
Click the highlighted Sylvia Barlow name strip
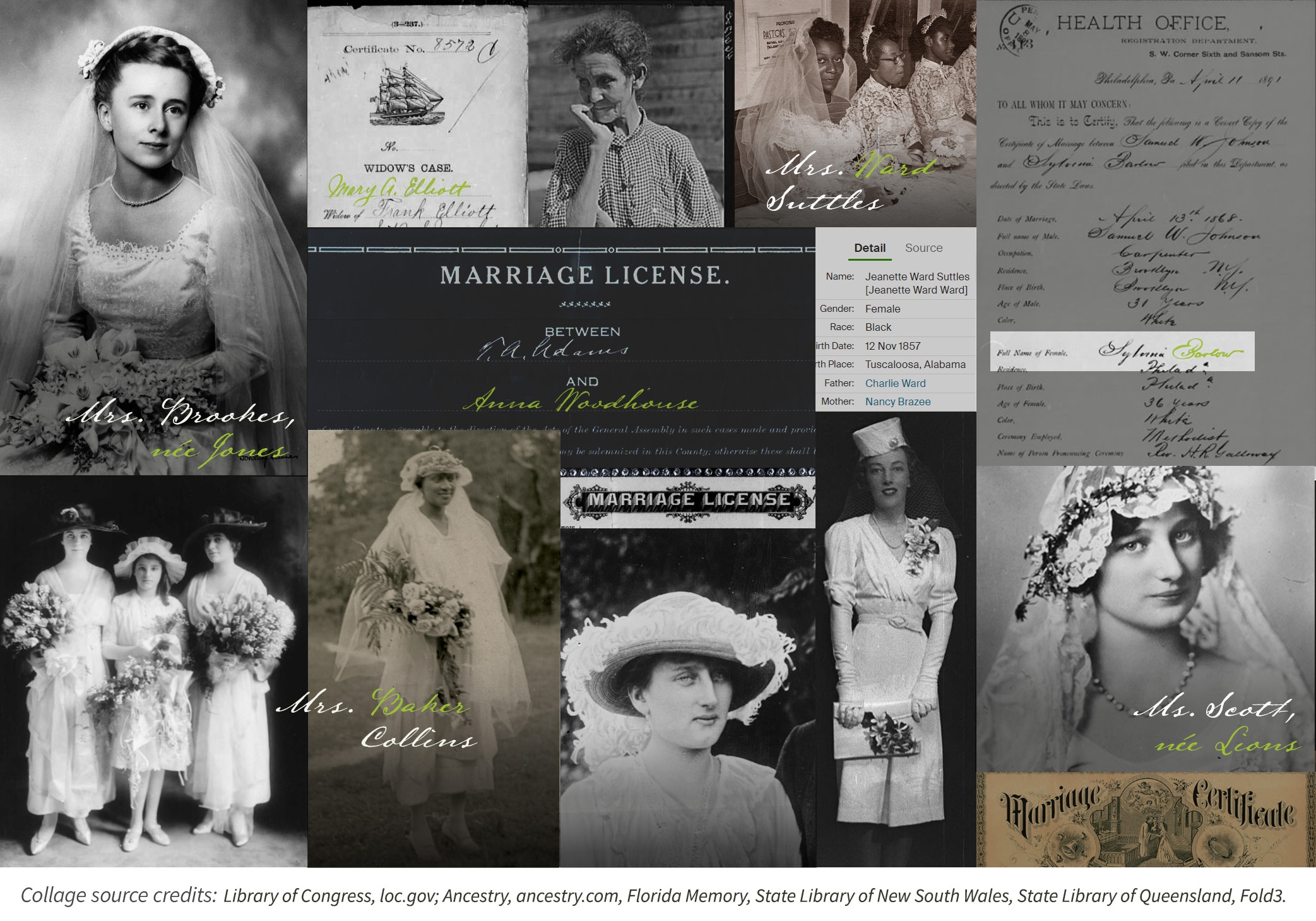click(x=1122, y=352)
